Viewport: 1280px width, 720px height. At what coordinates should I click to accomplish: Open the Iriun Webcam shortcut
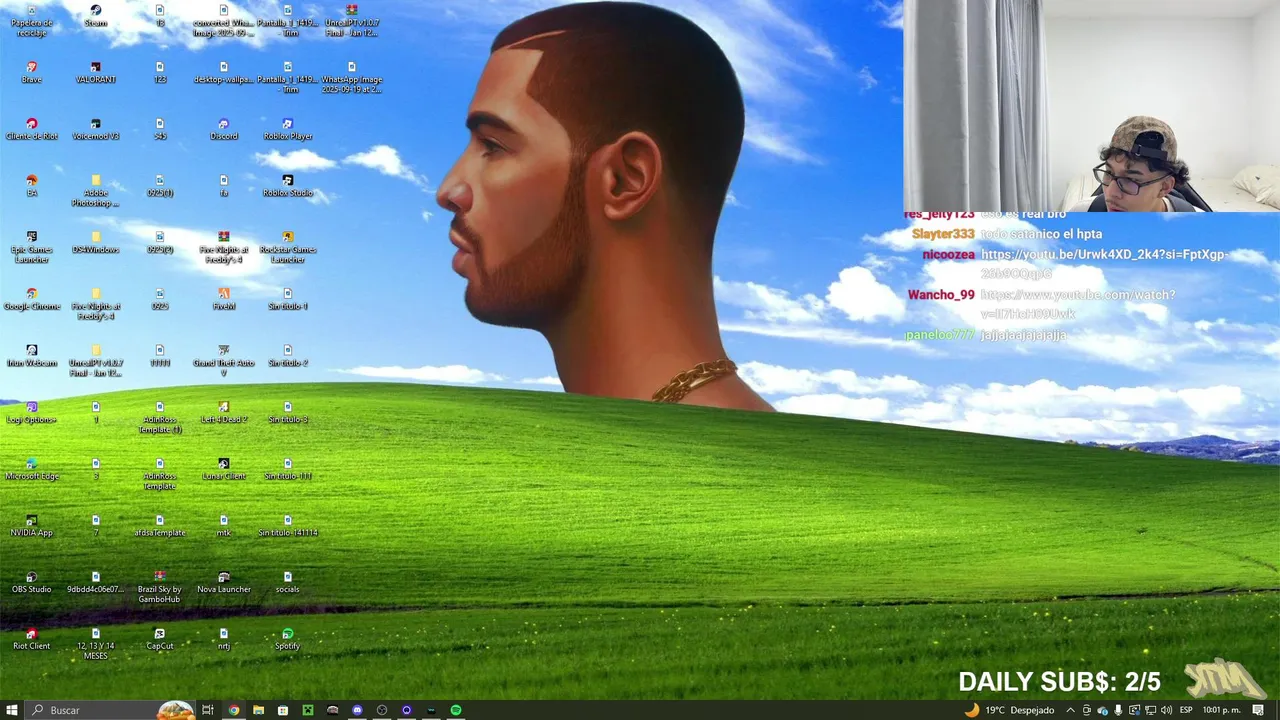click(31, 356)
